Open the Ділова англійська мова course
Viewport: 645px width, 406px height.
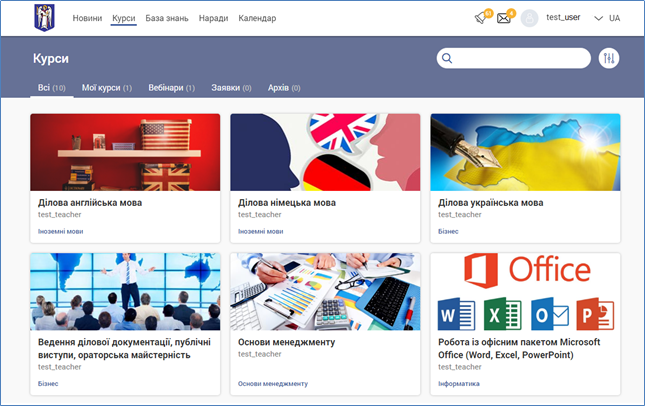click(90, 202)
